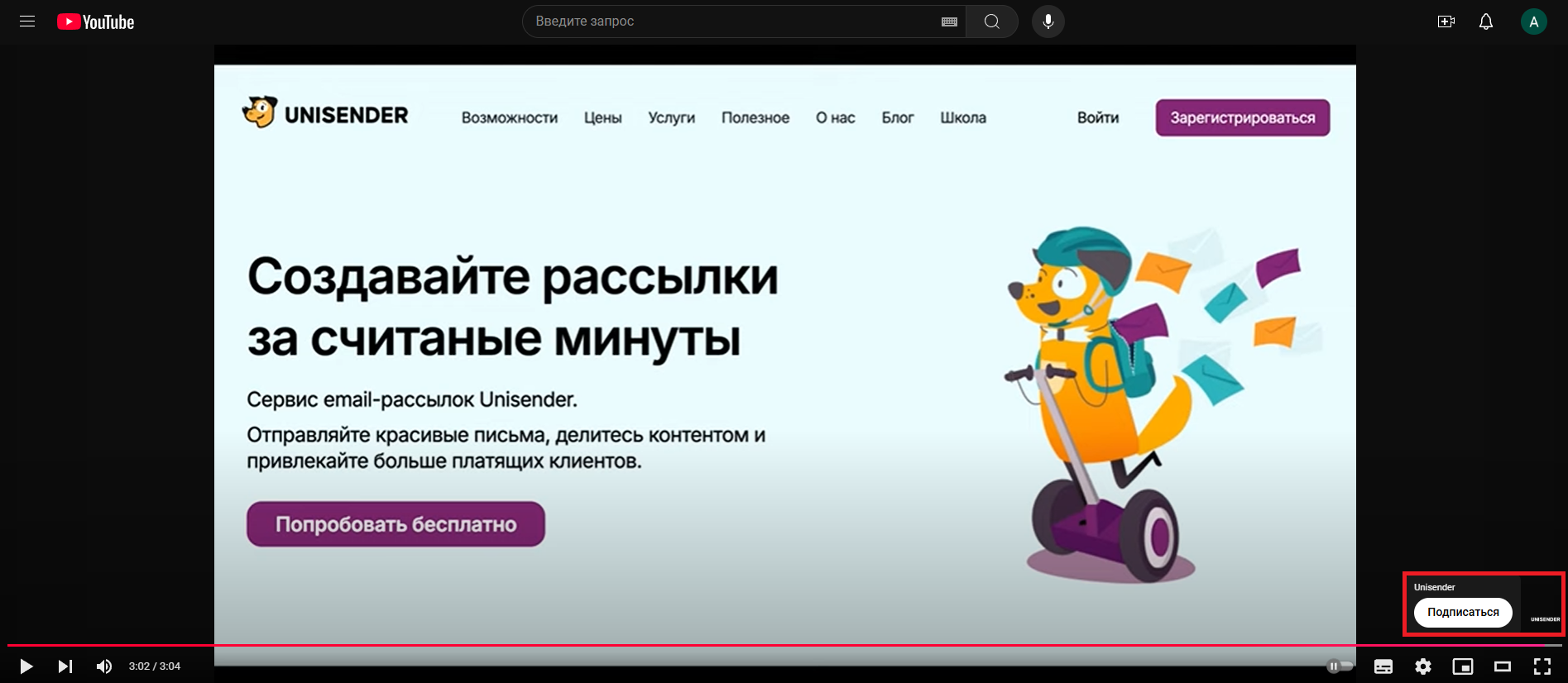Start voice search with microphone icon
Viewport: 1568px width, 683px height.
pyautogui.click(x=1048, y=21)
